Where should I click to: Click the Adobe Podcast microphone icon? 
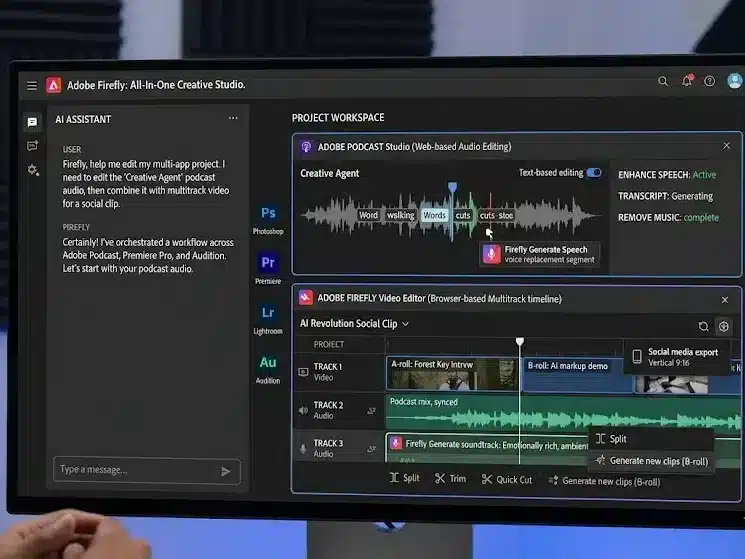[x=306, y=147]
